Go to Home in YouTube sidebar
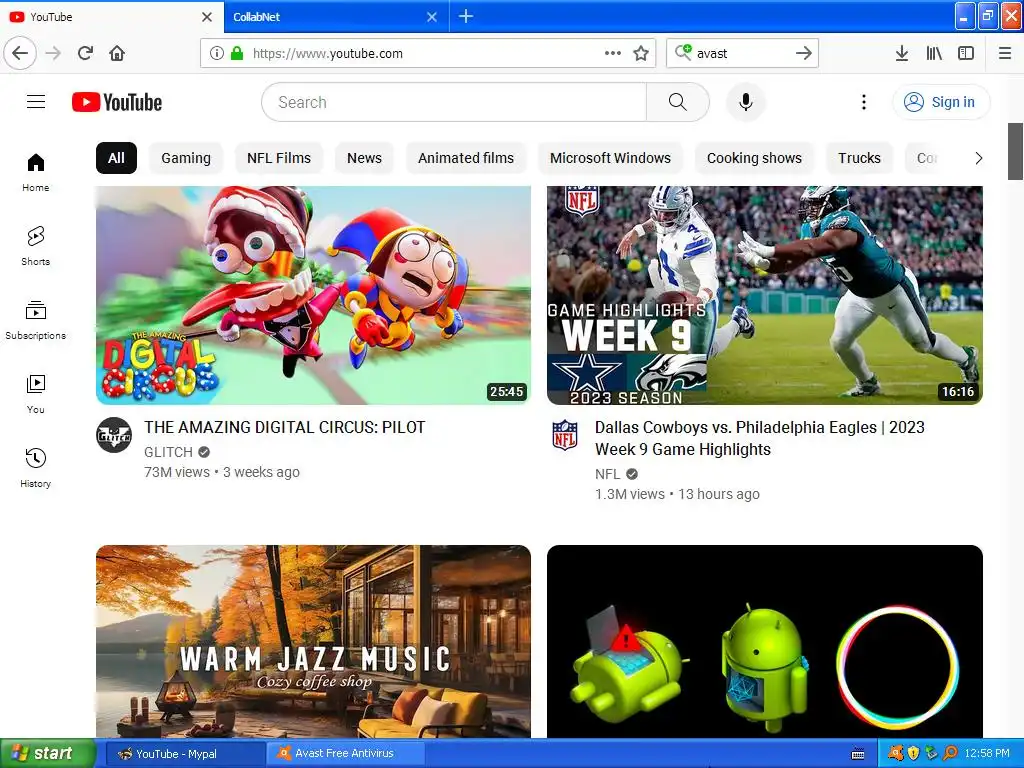 click(x=35, y=172)
